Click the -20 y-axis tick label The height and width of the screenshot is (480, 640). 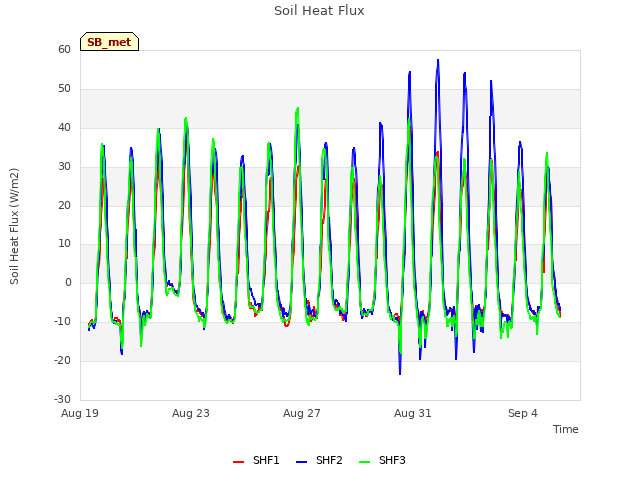pos(62,360)
